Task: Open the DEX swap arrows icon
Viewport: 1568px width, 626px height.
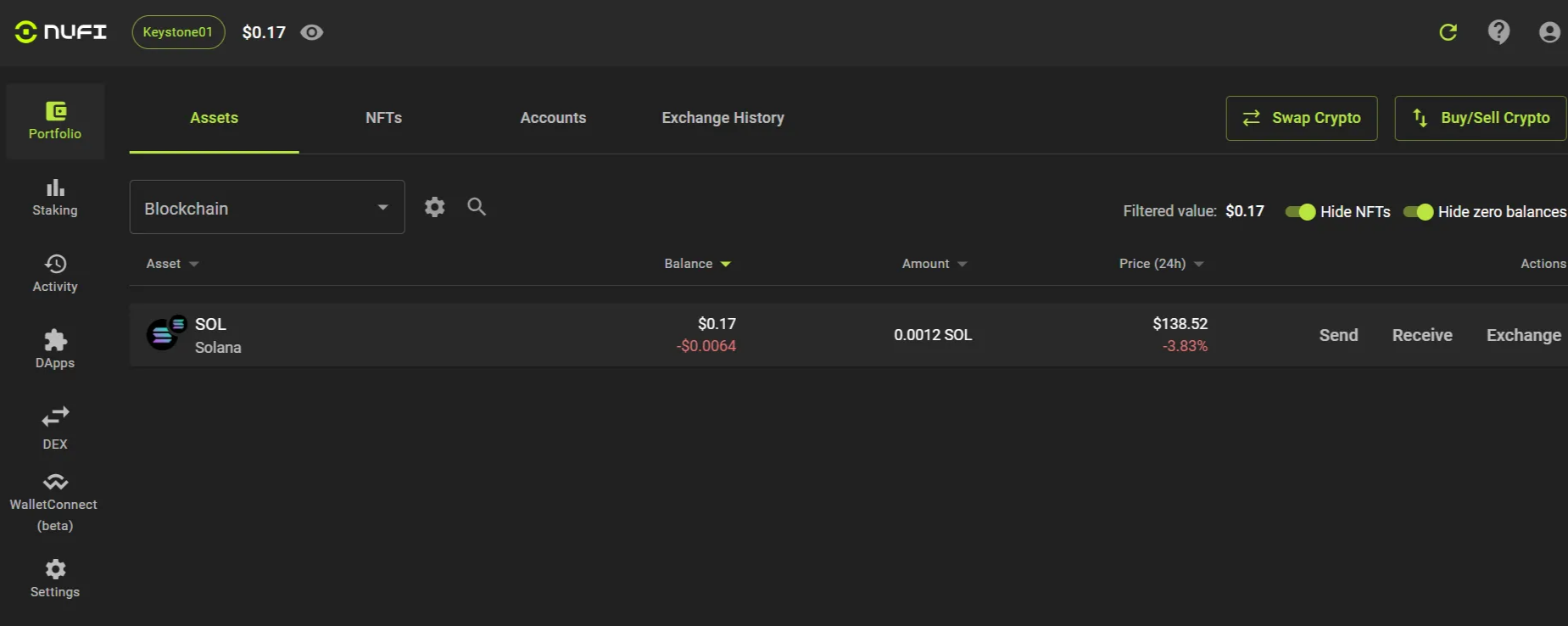Action: tap(55, 416)
